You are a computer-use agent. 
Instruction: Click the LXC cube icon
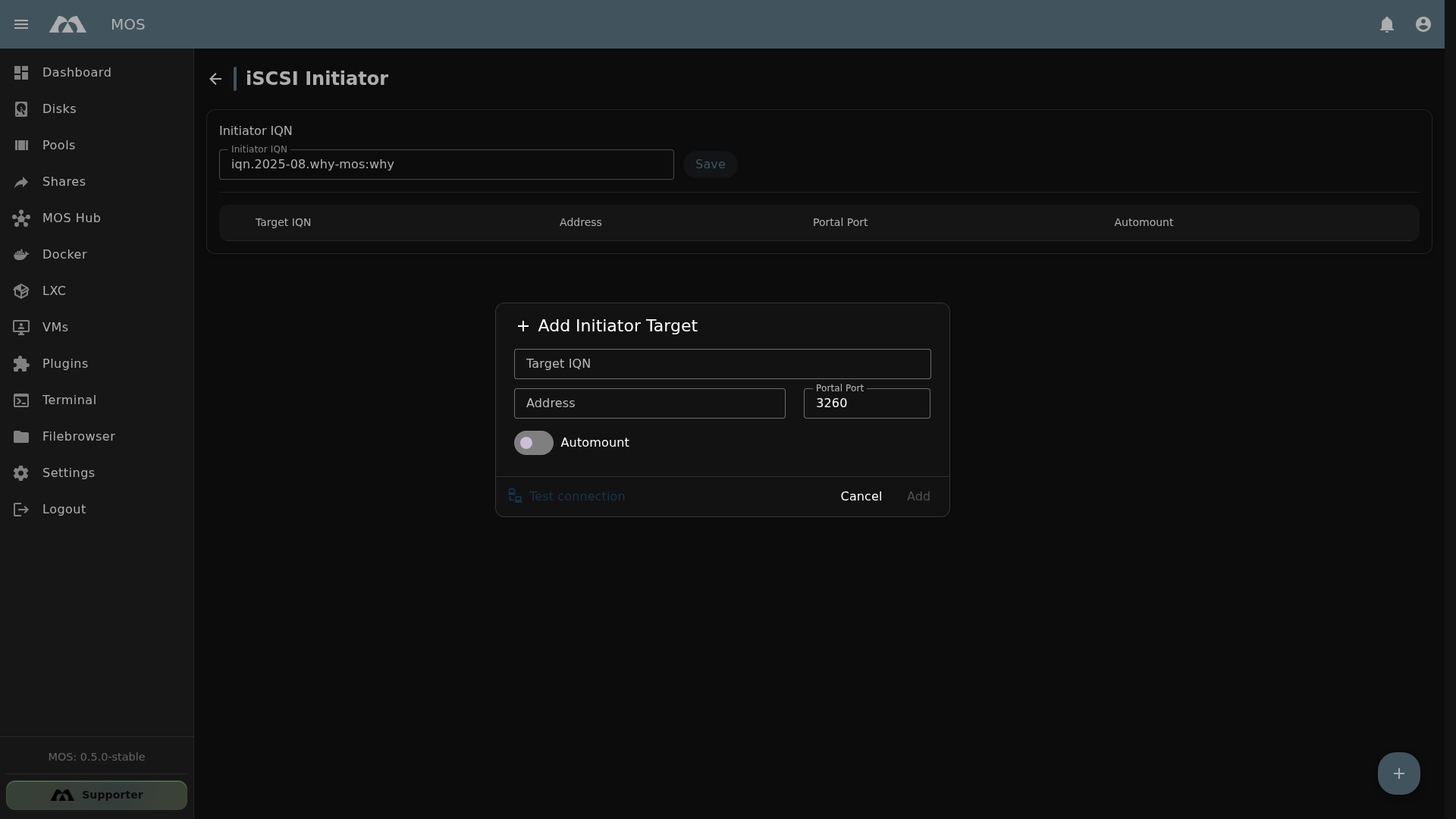[21, 291]
